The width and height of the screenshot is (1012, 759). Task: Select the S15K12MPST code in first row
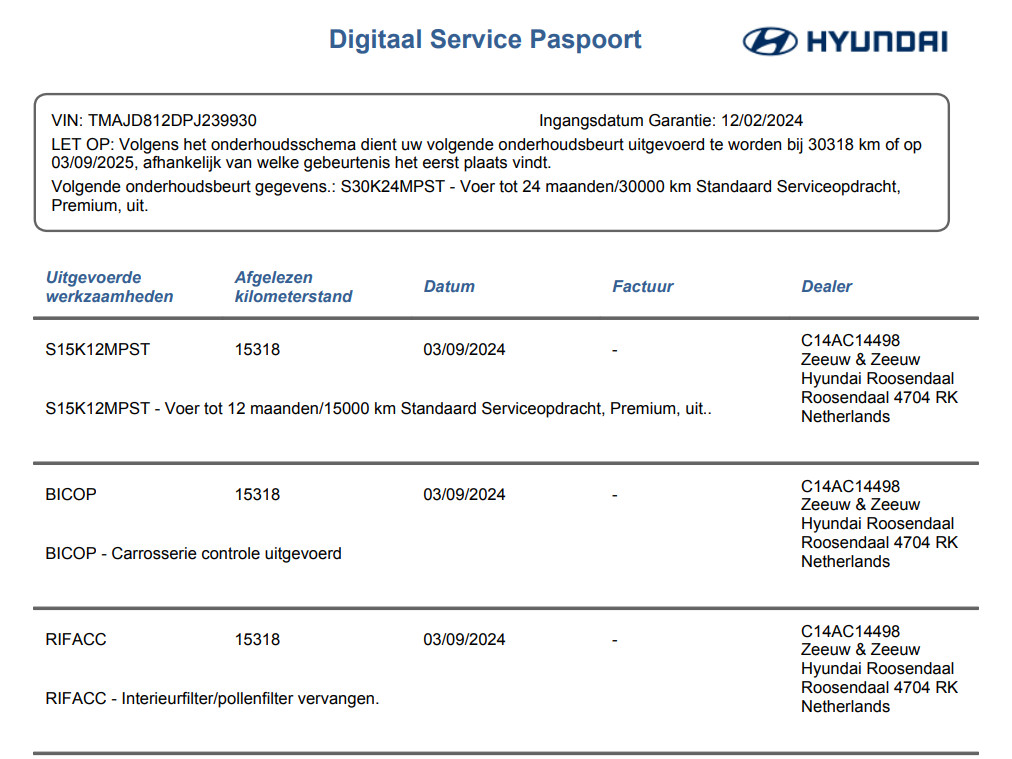(98, 350)
